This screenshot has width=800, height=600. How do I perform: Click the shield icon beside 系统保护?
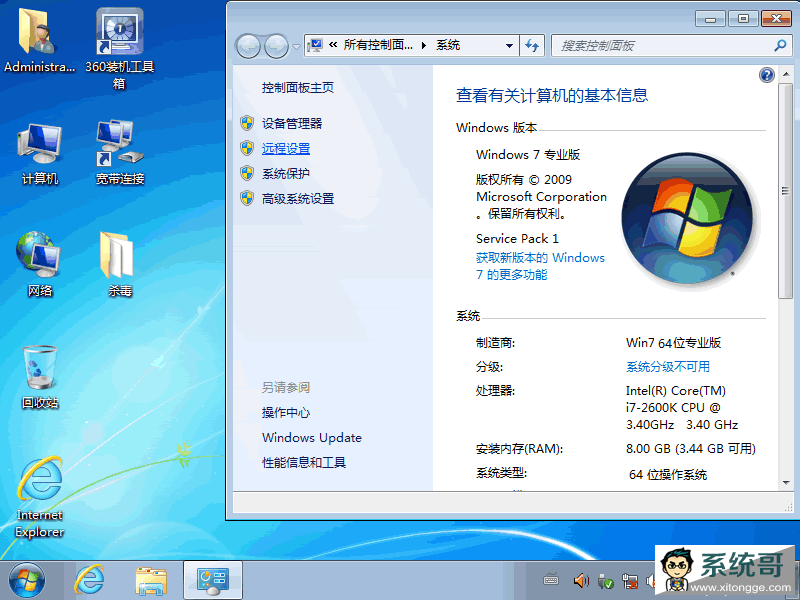pos(247,173)
